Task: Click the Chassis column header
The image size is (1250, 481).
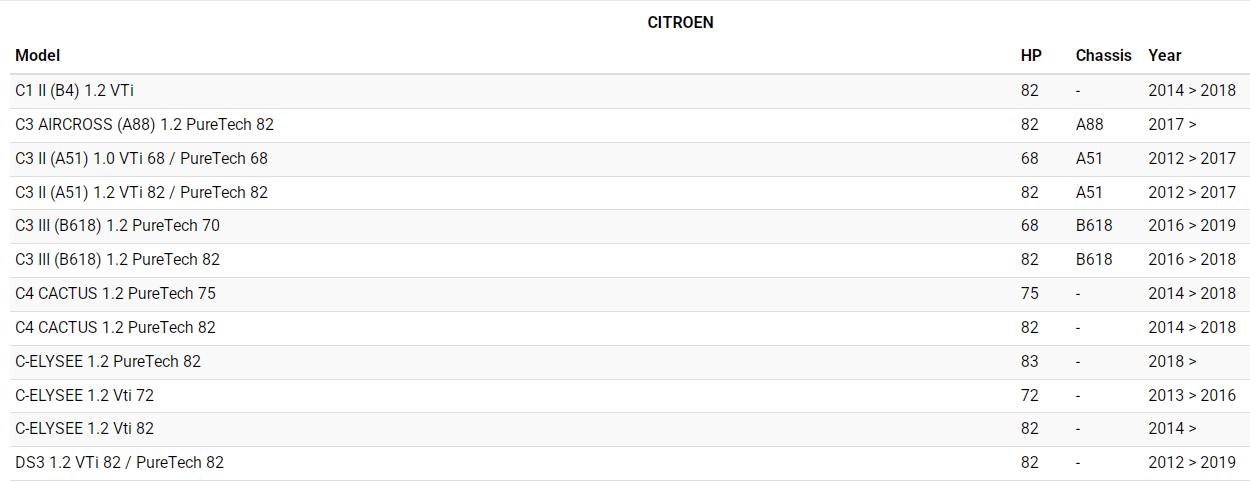Action: point(1103,56)
